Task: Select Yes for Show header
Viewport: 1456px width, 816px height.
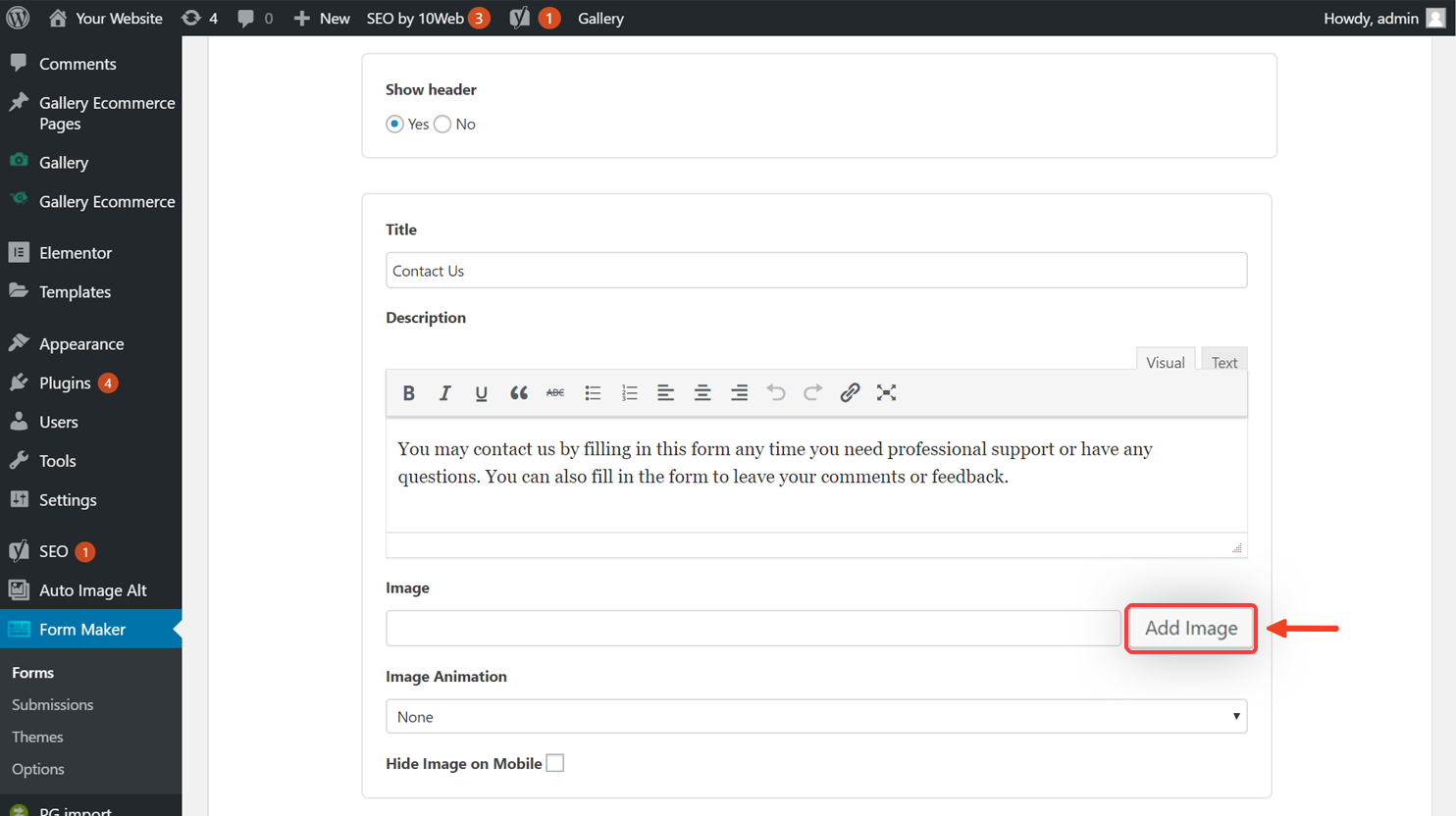Action: tap(394, 124)
